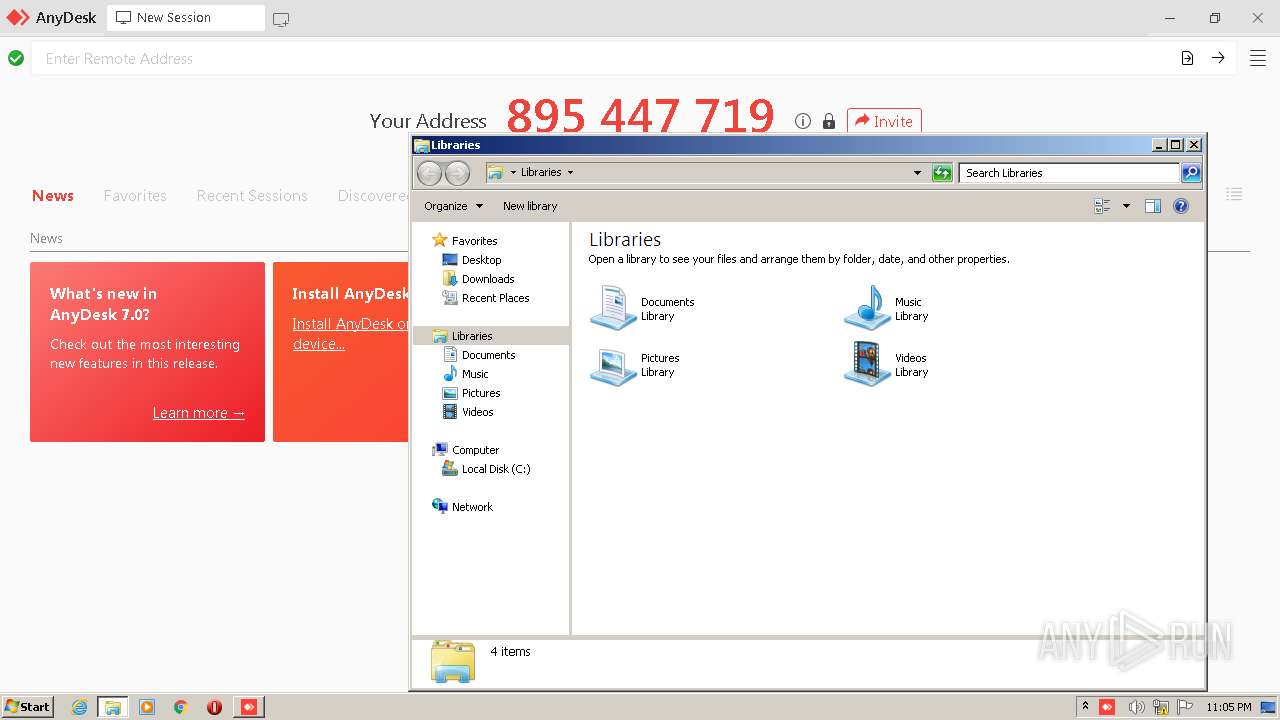Go back in Libraries explorer window
The height and width of the screenshot is (720, 1280).
(429, 173)
